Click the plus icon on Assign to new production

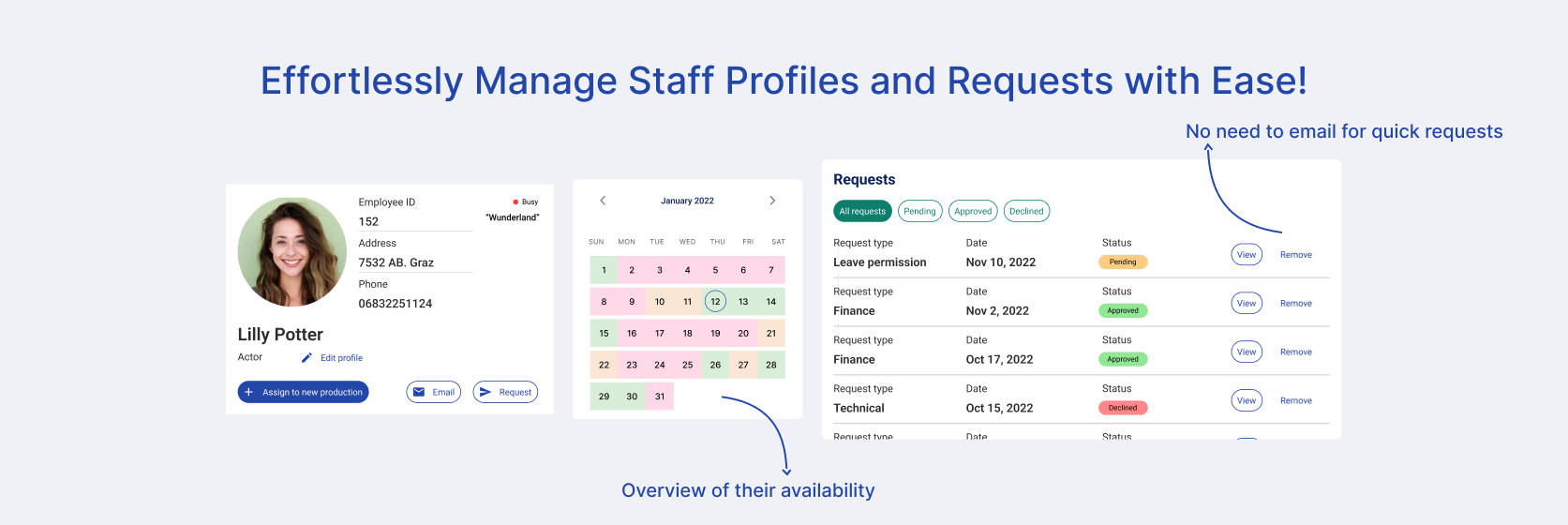[x=249, y=392]
